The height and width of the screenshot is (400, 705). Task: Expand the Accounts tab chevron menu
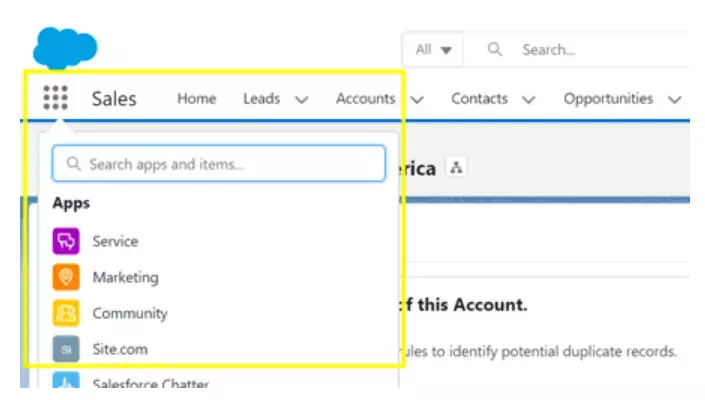tap(417, 99)
